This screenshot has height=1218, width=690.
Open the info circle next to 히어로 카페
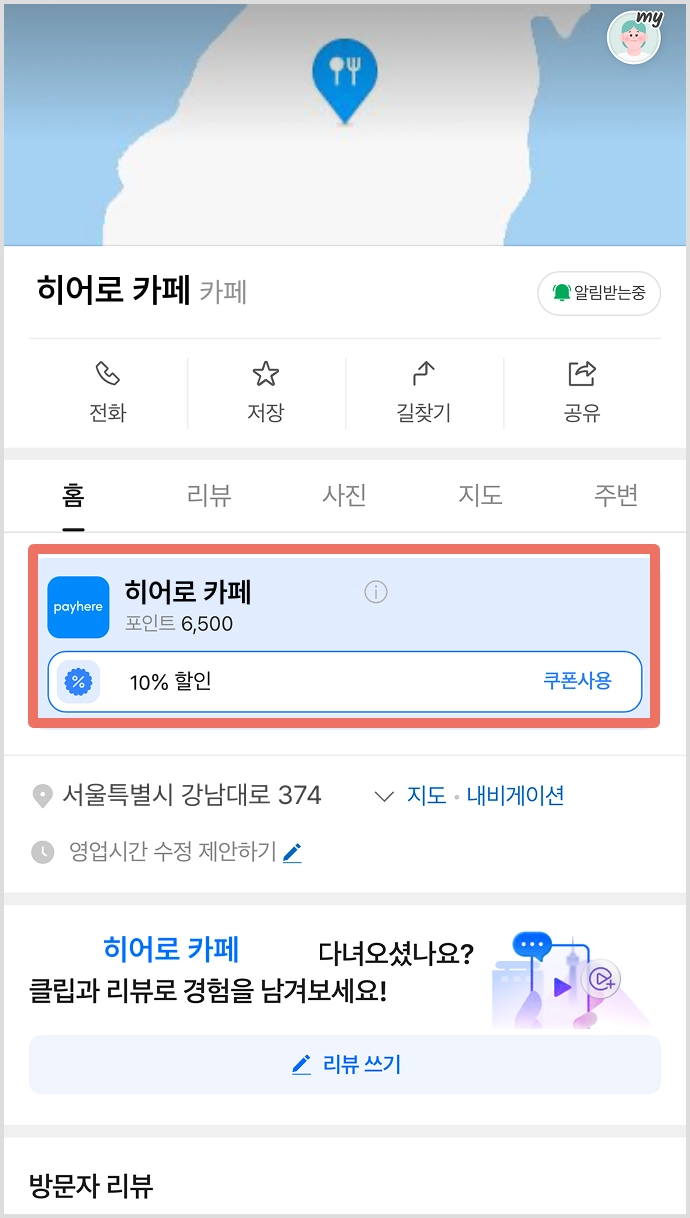coord(375,592)
